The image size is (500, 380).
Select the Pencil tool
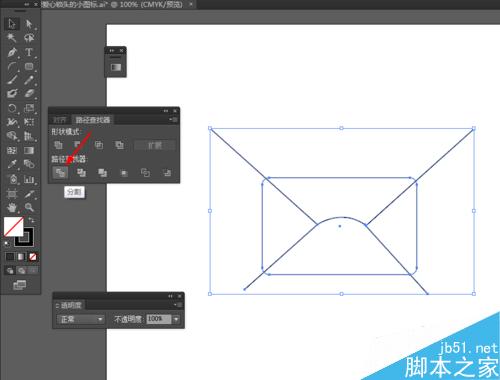click(x=29, y=80)
